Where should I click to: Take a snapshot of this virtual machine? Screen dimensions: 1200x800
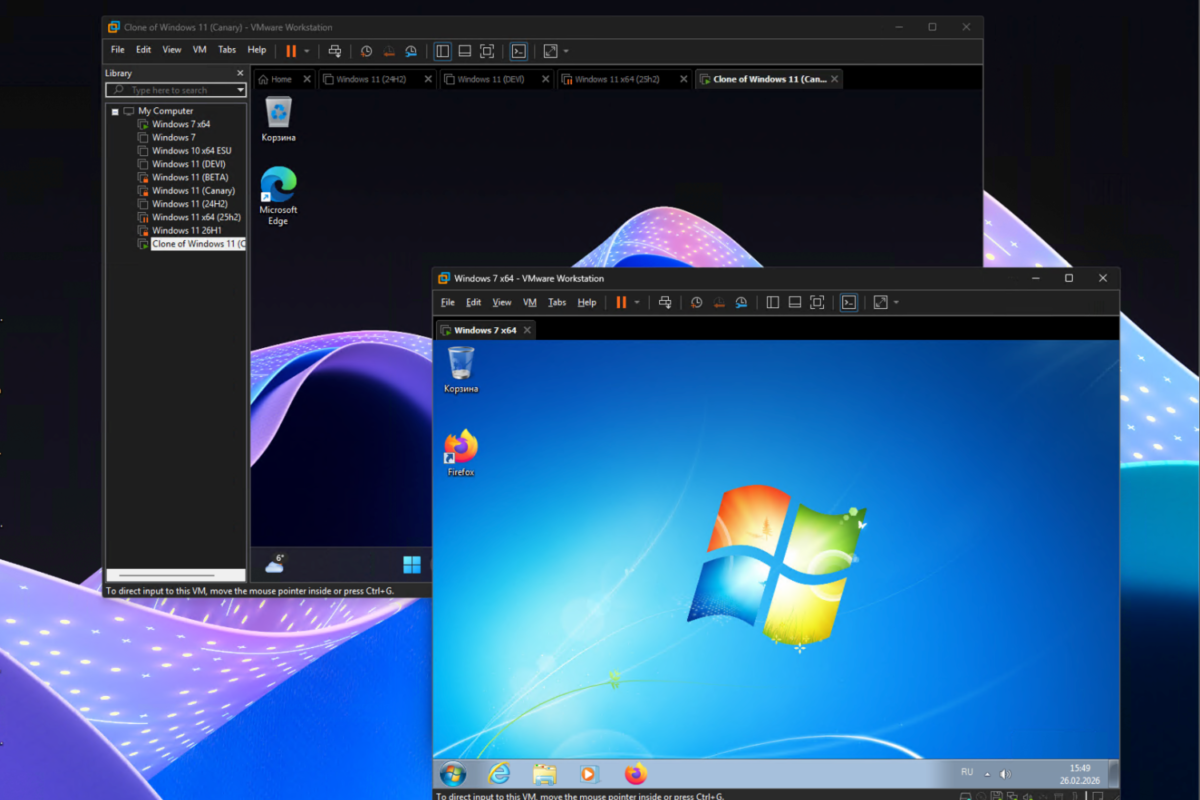coord(696,301)
